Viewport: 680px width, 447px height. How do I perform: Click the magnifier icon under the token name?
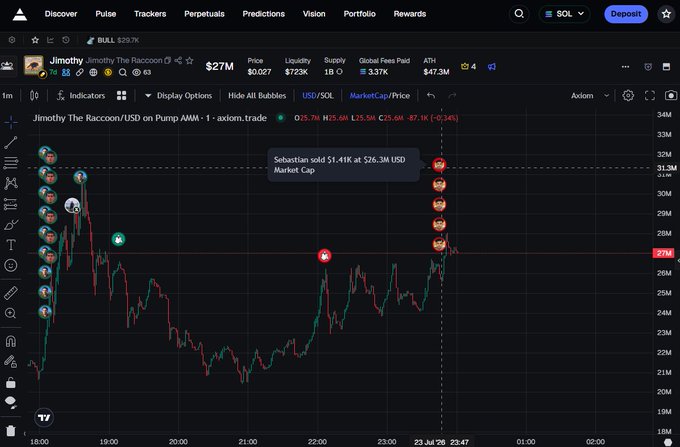tap(123, 72)
